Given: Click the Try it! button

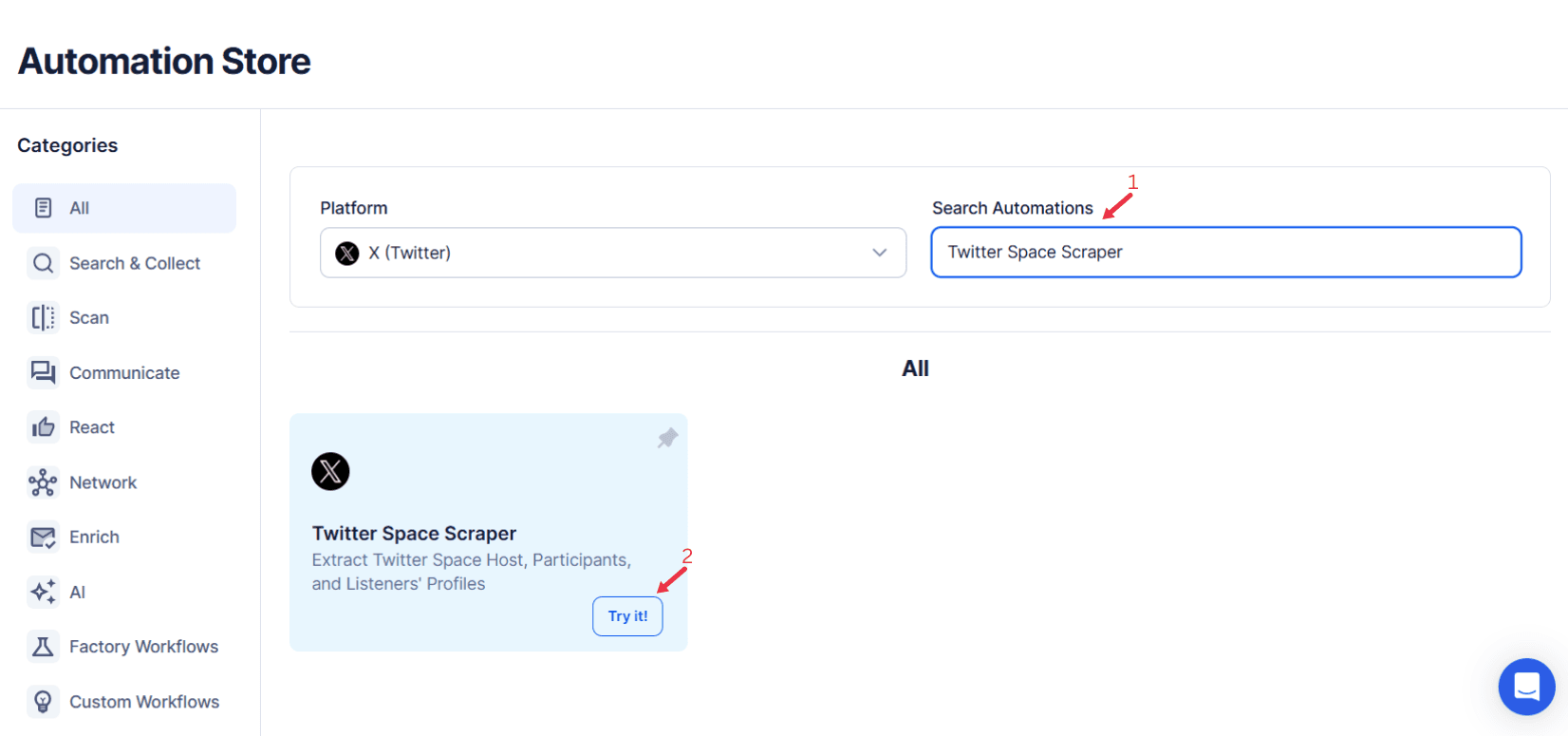Looking at the screenshot, I should coord(627,615).
